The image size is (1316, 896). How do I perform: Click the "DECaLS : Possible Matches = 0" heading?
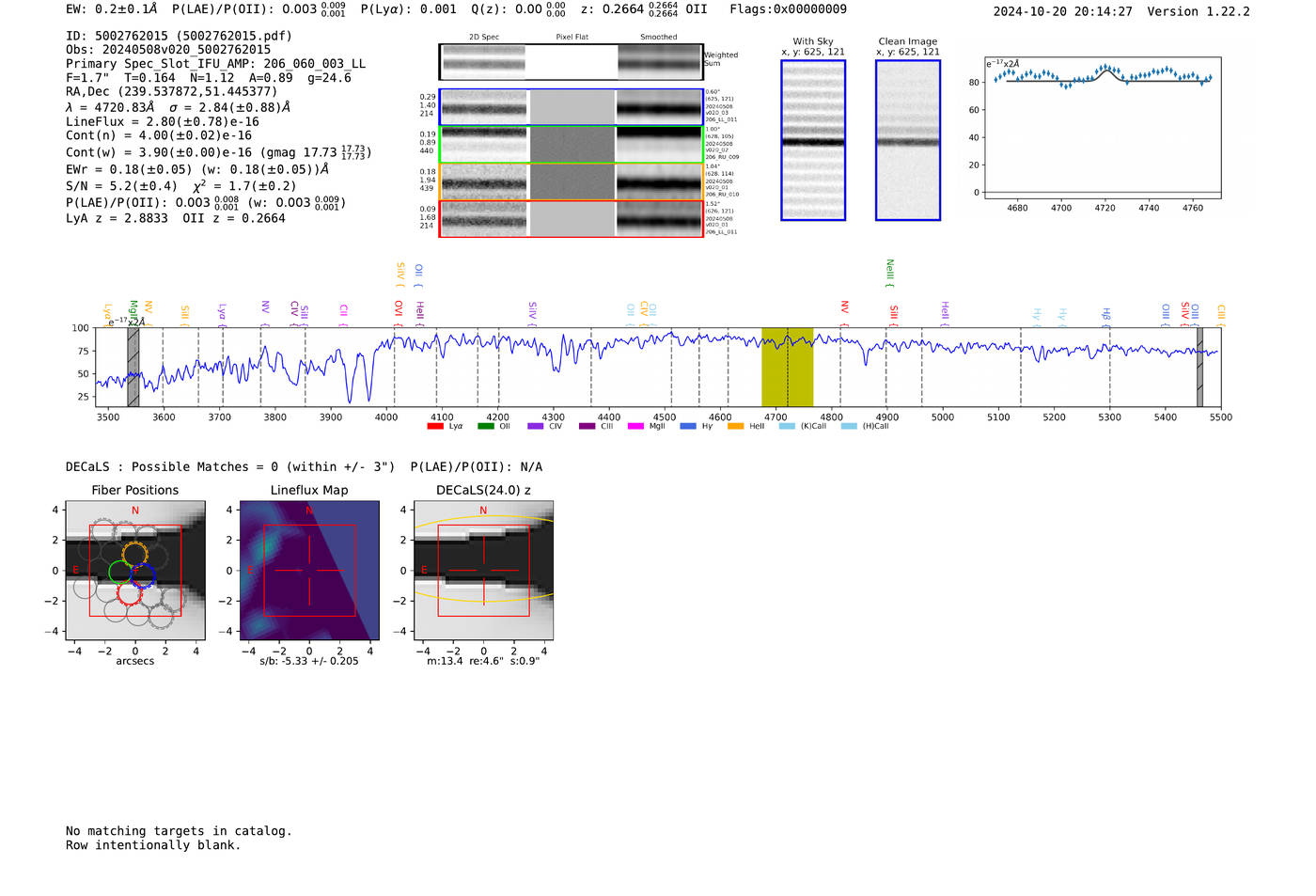(x=229, y=467)
